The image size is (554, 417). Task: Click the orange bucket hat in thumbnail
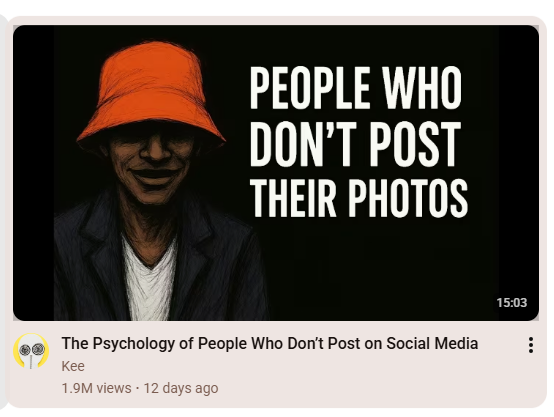(151, 95)
